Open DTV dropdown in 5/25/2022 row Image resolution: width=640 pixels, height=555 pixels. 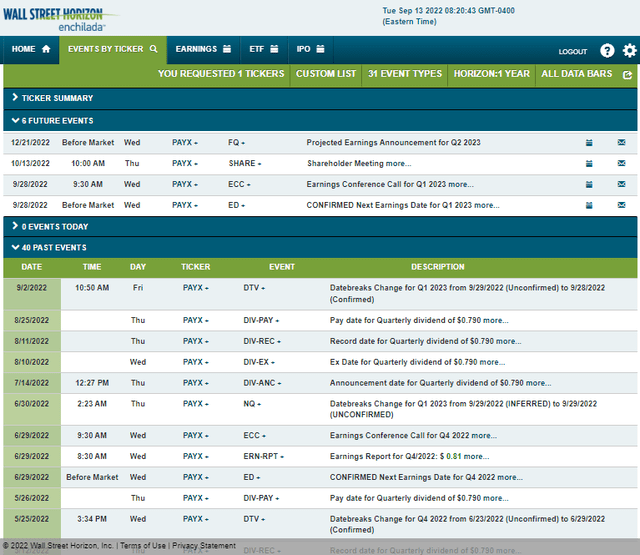(x=254, y=519)
